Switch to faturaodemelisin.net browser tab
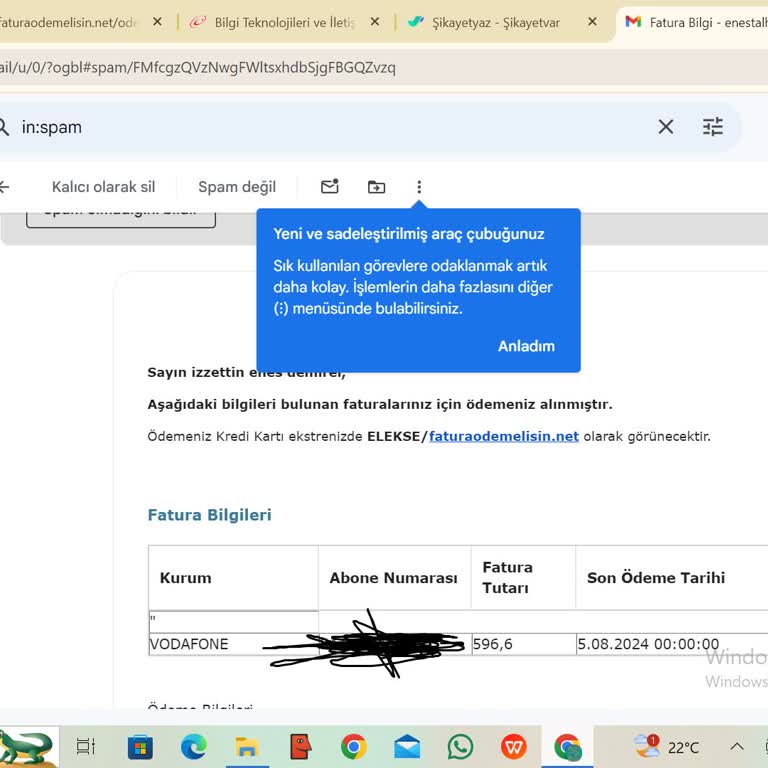Viewport: 768px width, 768px height. [x=69, y=23]
